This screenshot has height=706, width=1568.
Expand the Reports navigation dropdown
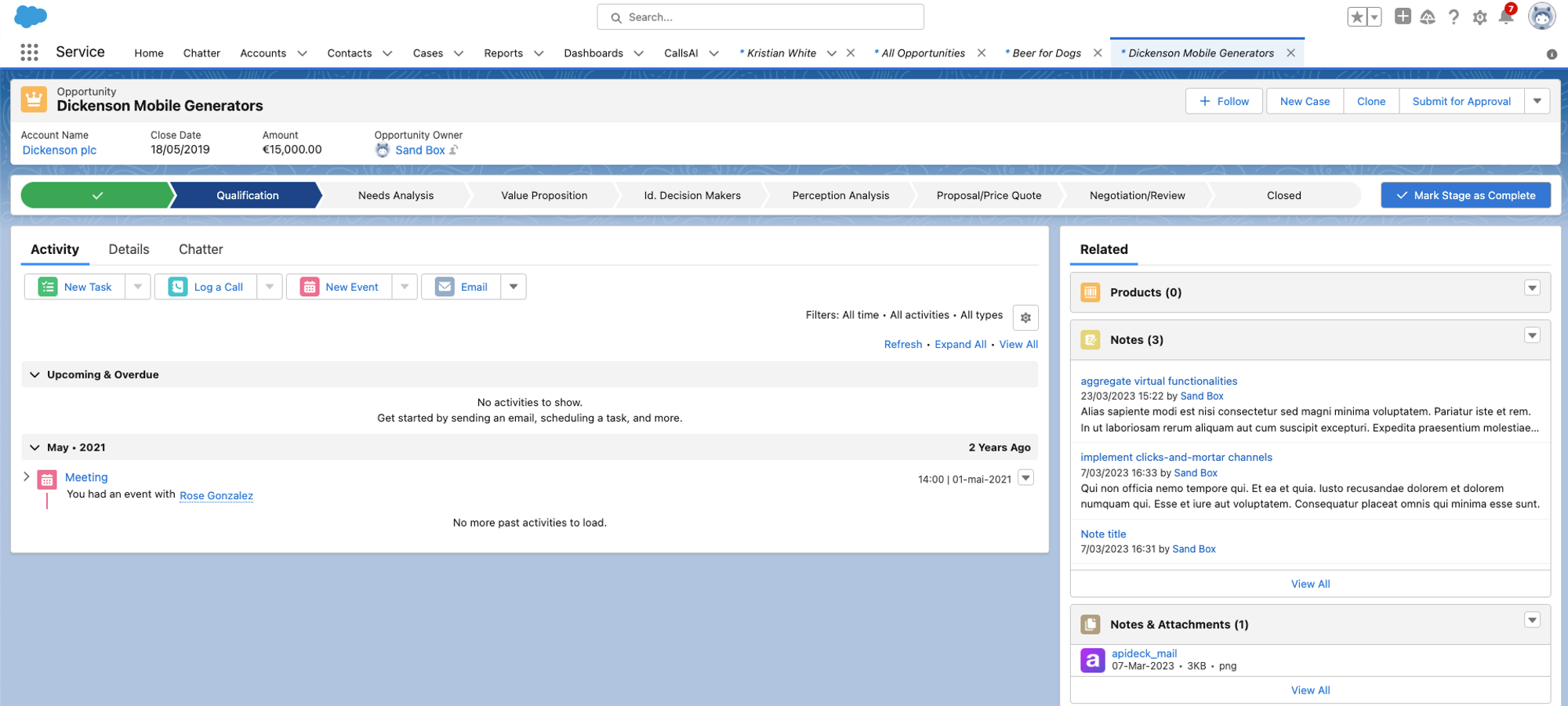539,53
